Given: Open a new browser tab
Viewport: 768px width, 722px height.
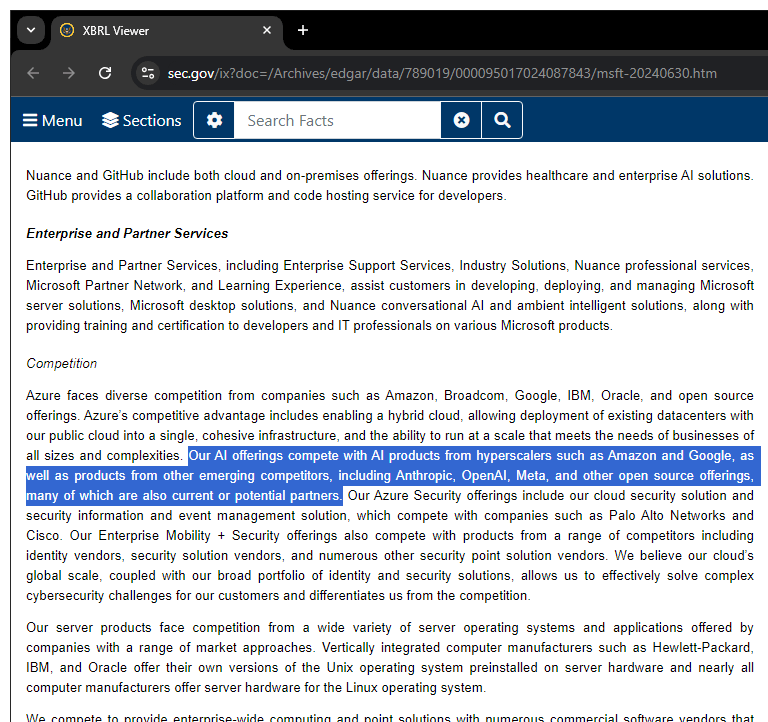Looking at the screenshot, I should coord(303,30).
